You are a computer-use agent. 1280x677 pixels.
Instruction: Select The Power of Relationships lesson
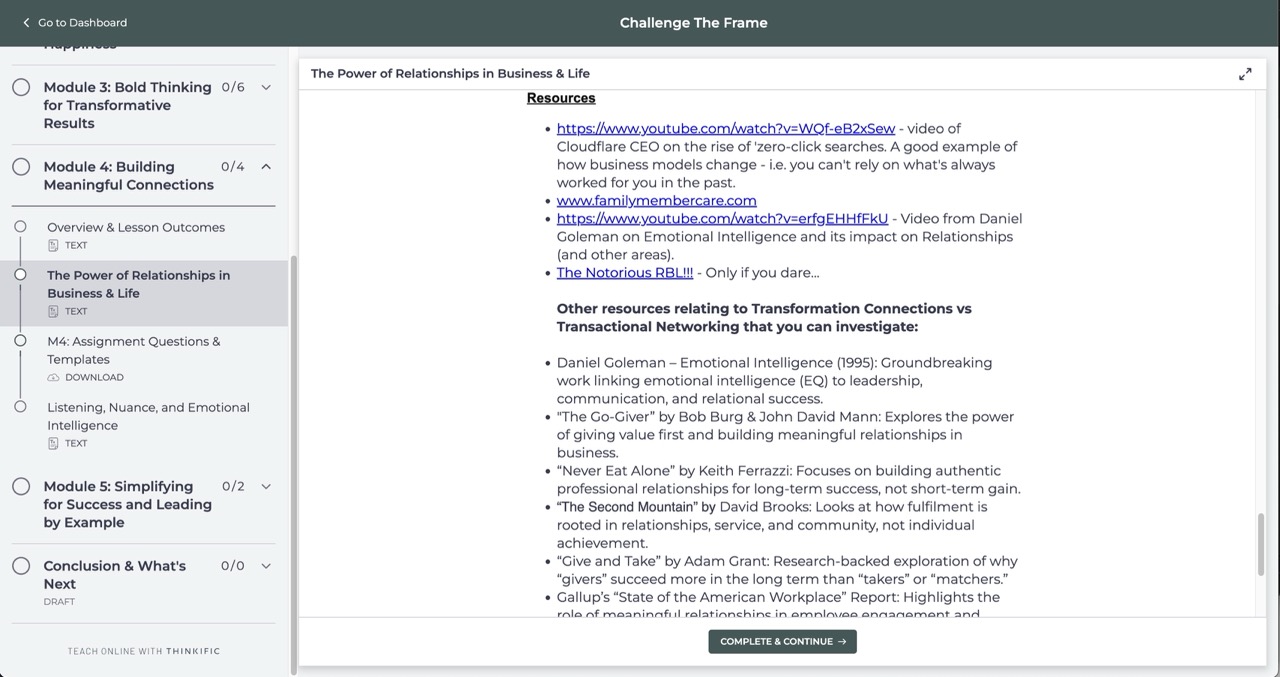[138, 284]
